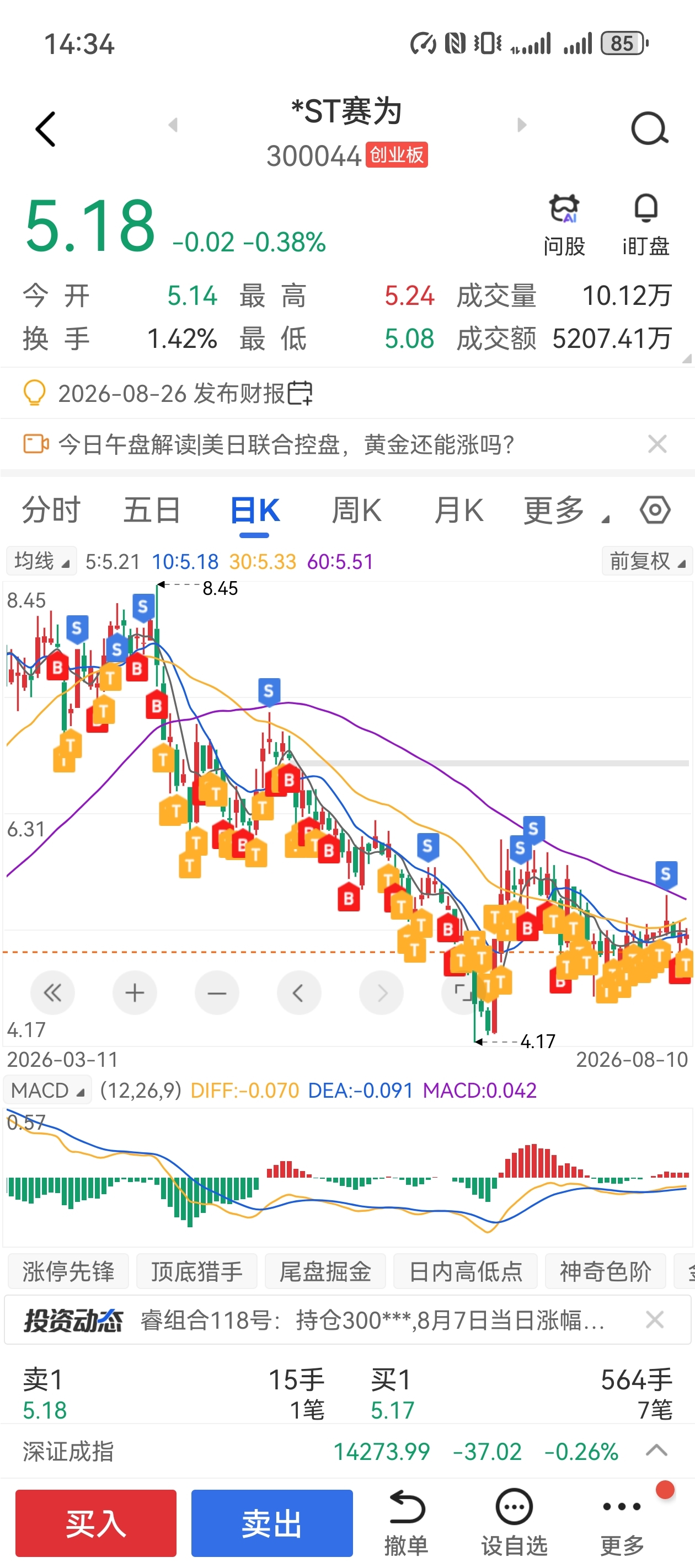Switch to previous stock with left triangle
Viewport: 695px width, 1568px height.
tap(173, 125)
